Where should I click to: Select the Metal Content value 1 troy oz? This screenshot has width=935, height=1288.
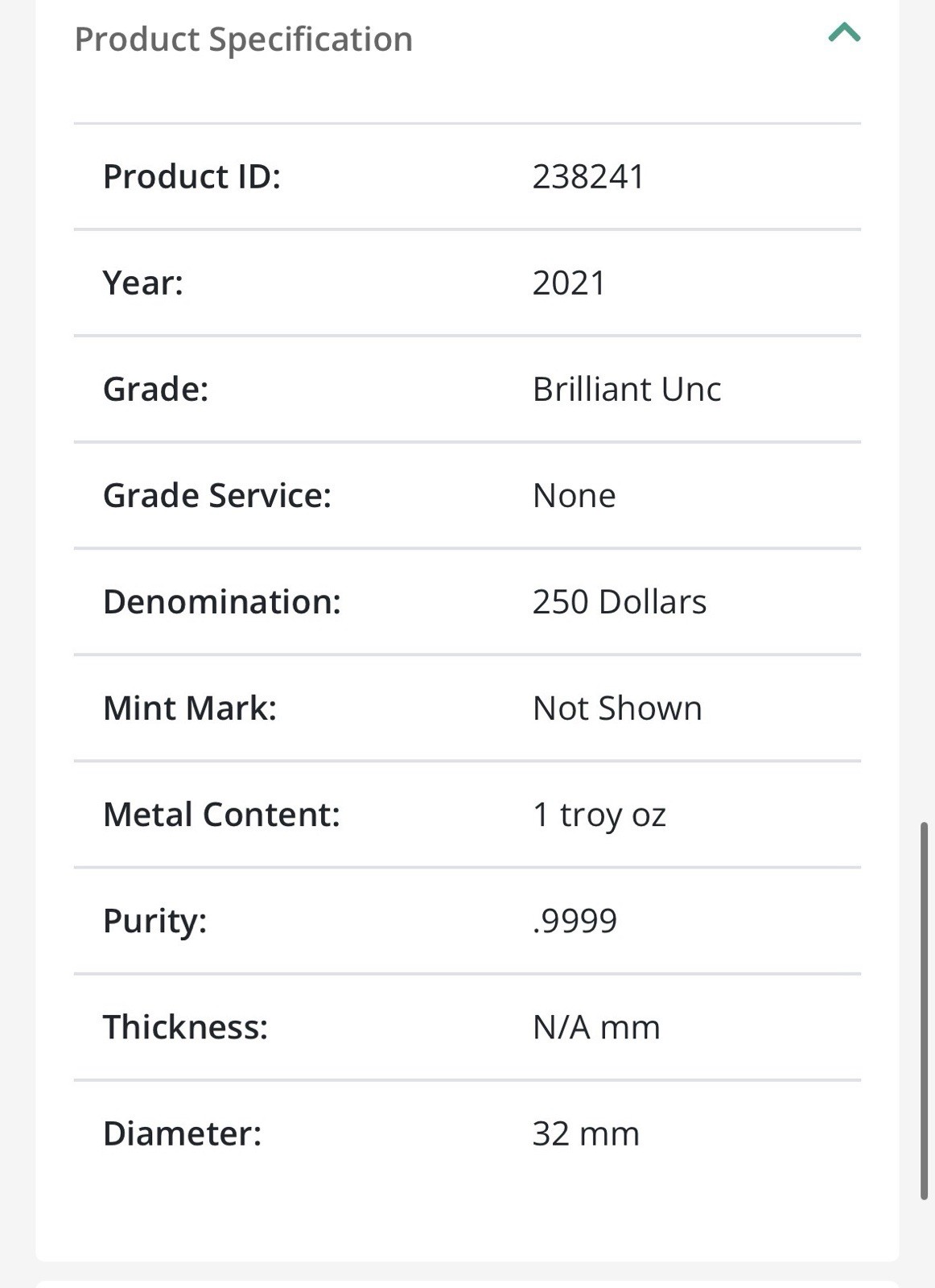tap(599, 815)
